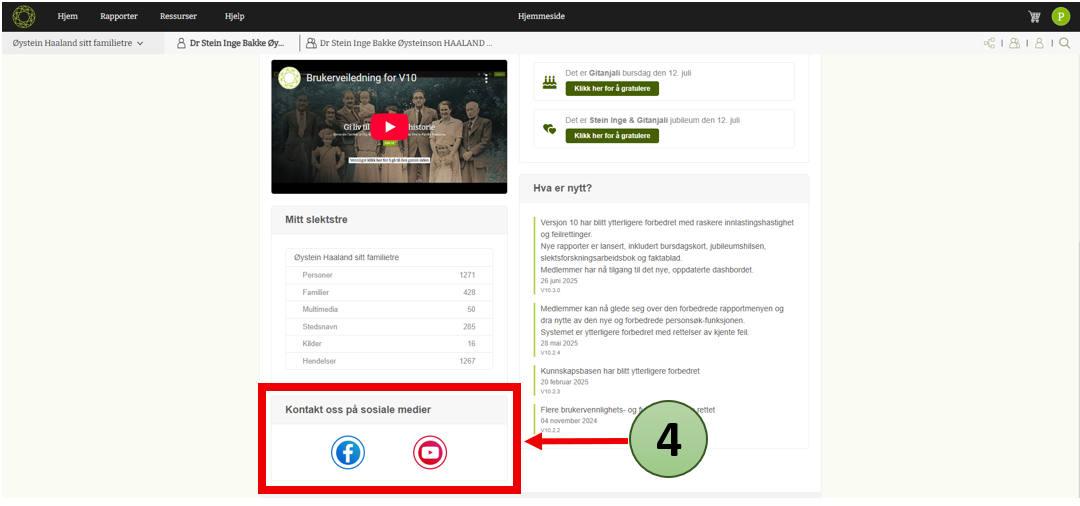Open the video's three-dot options menu

(488, 78)
